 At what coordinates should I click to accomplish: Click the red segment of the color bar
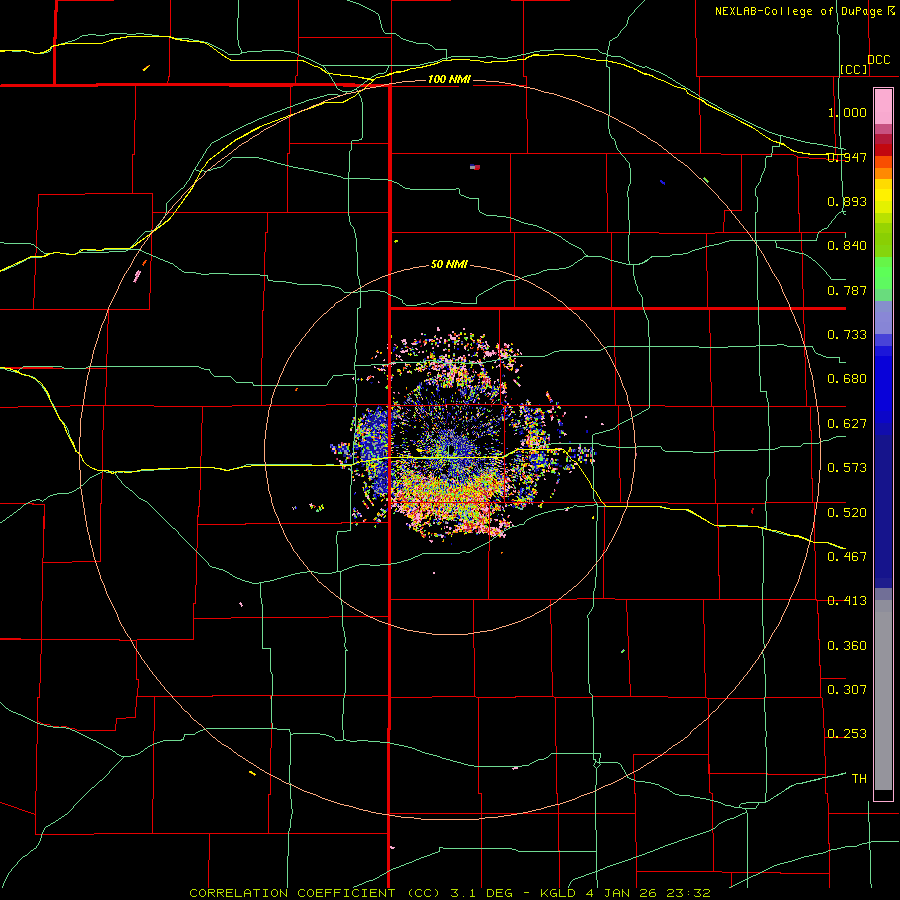tap(883, 150)
